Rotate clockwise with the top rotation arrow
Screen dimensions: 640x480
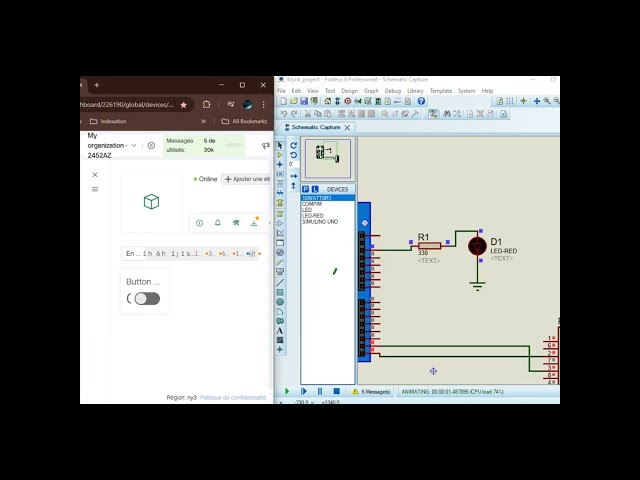[293, 145]
